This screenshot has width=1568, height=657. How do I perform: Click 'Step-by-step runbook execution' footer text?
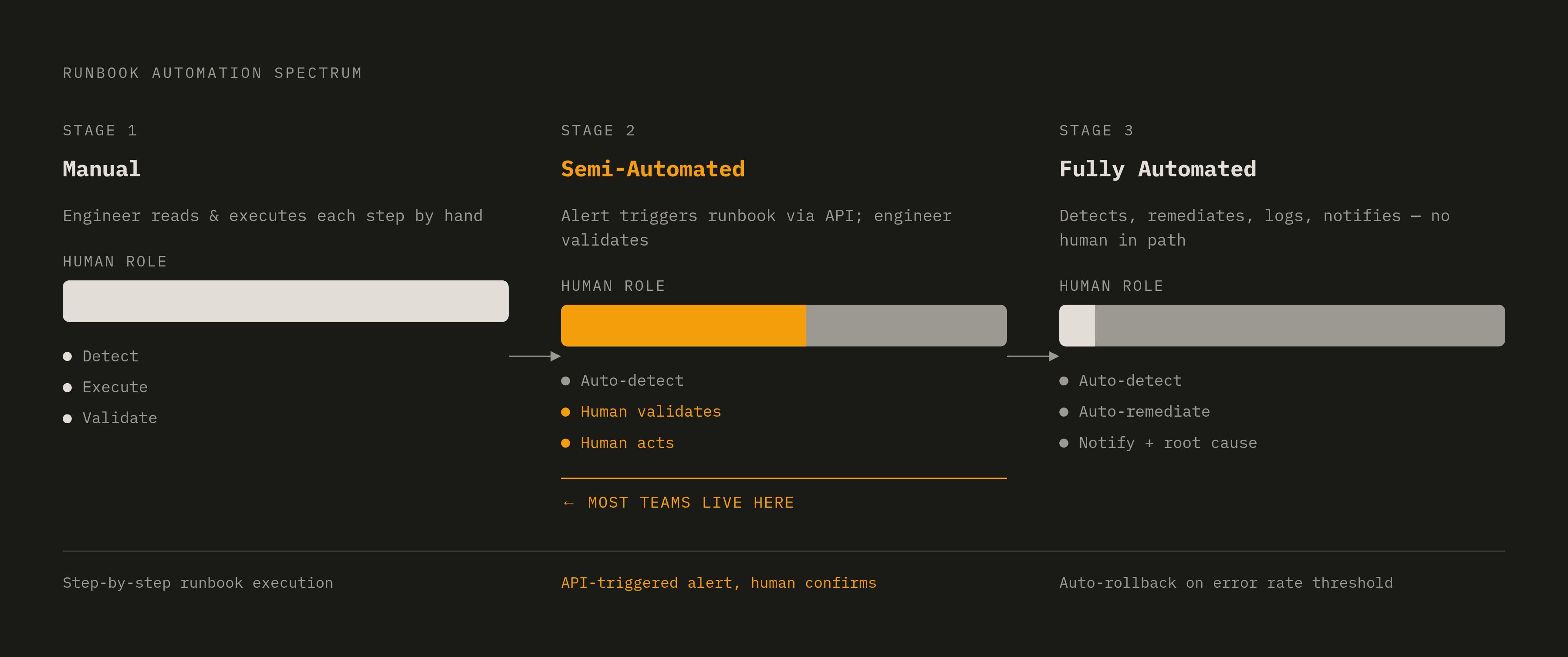(x=198, y=583)
